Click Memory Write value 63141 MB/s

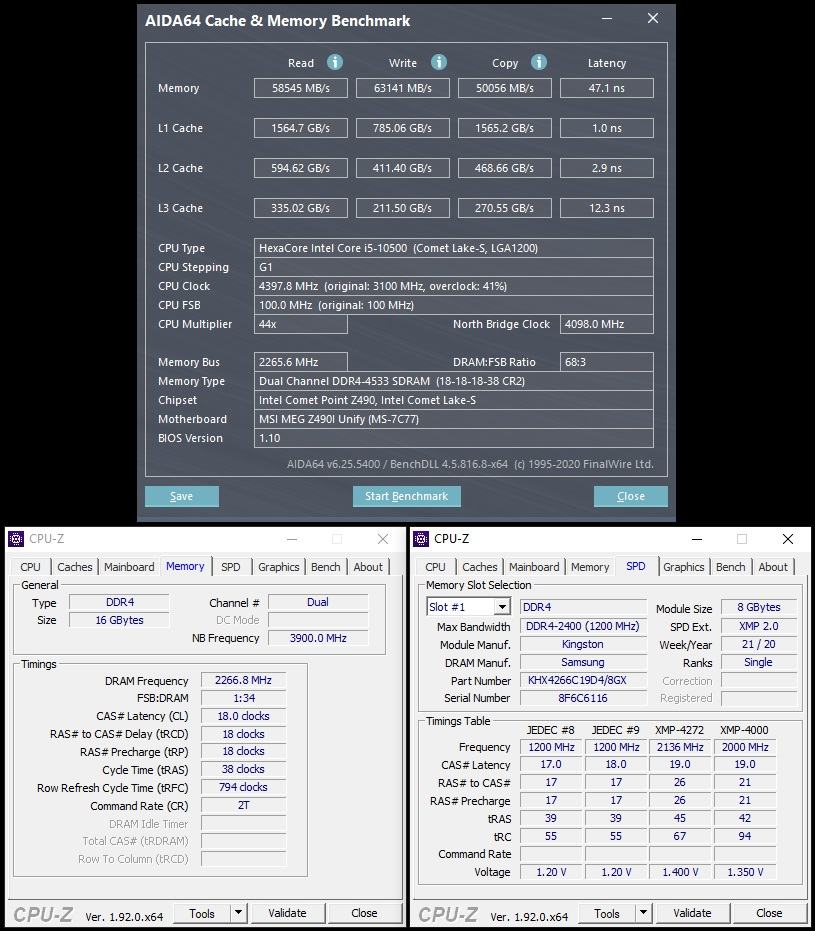[402, 88]
